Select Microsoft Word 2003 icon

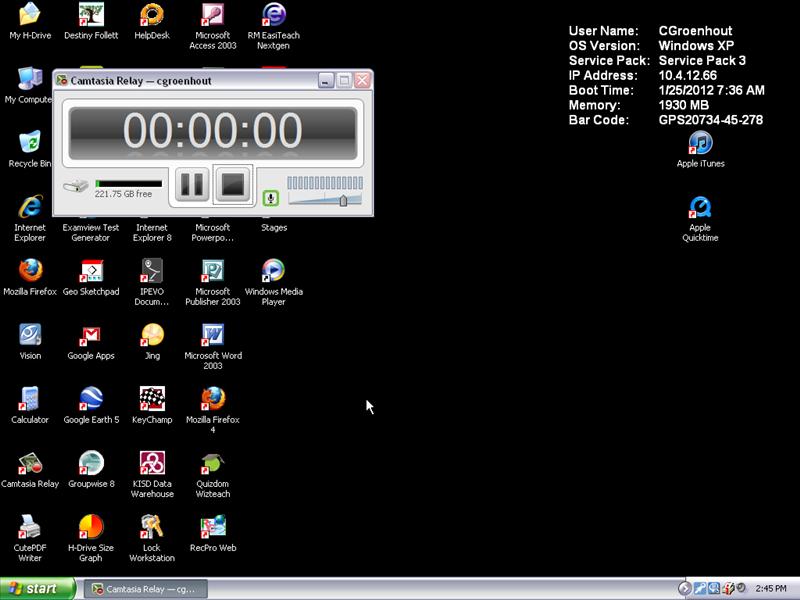point(213,346)
